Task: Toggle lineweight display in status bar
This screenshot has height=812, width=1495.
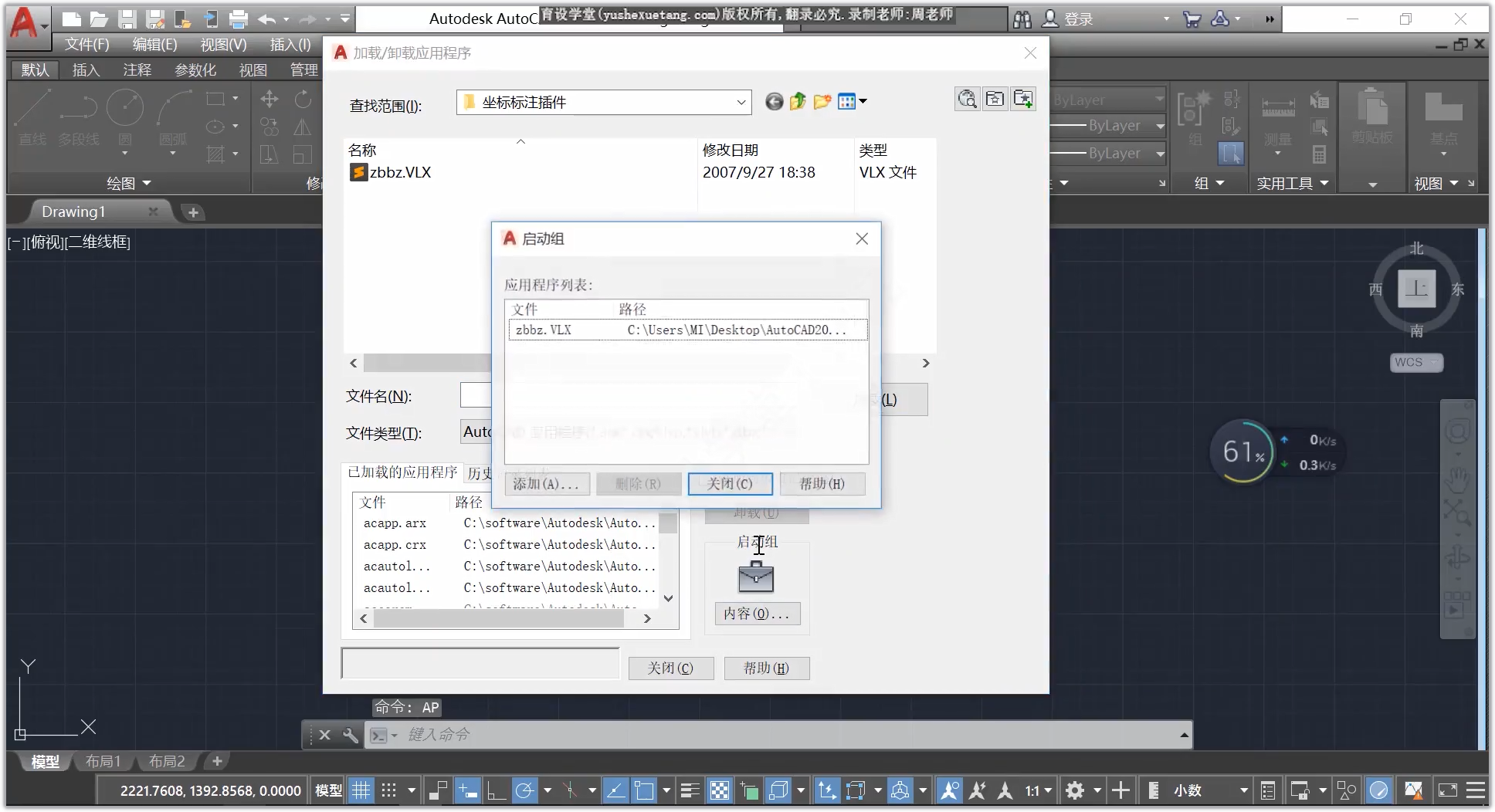Action: click(x=690, y=790)
